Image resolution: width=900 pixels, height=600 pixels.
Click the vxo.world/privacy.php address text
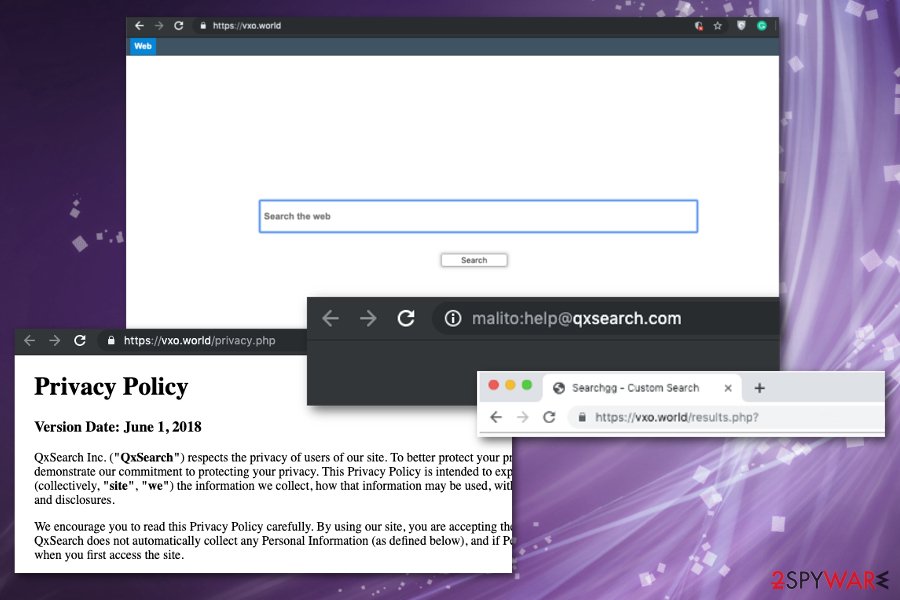pos(200,340)
